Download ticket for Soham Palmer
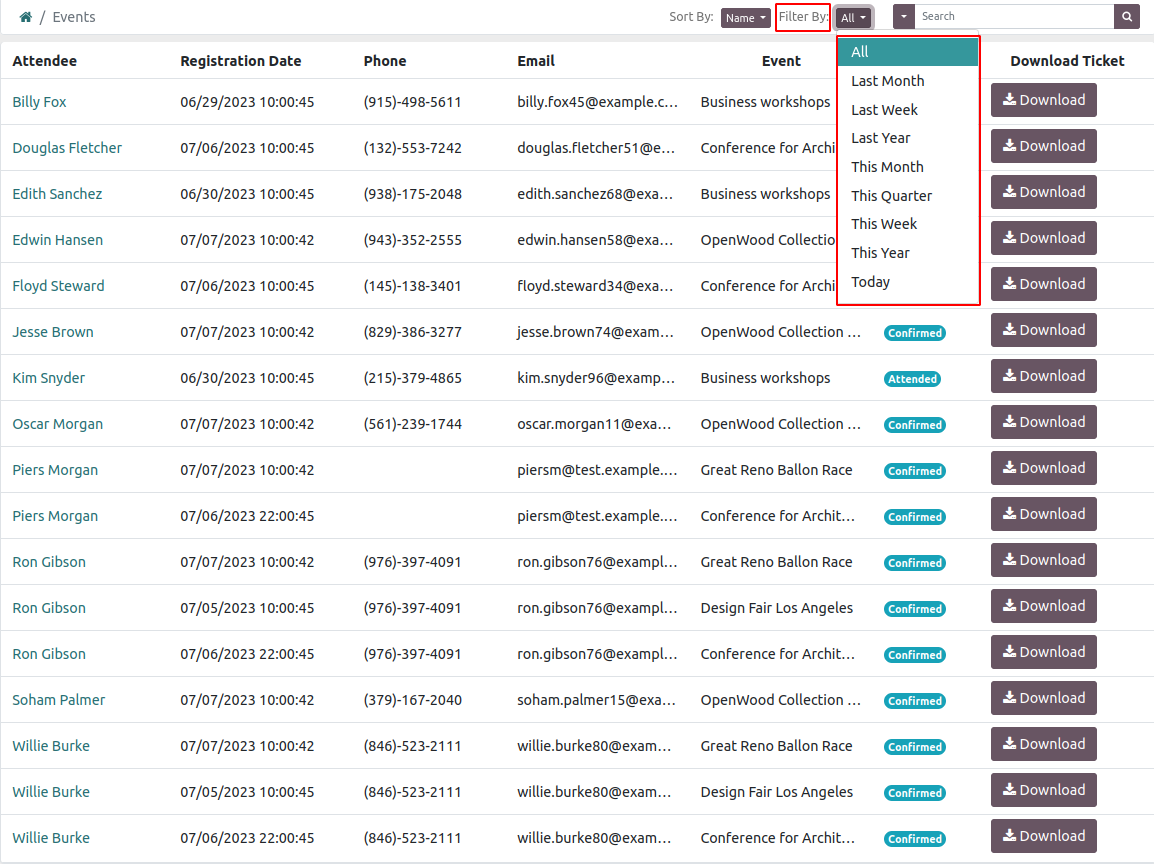Screen dimensions: 1154x864 (x=1044, y=698)
